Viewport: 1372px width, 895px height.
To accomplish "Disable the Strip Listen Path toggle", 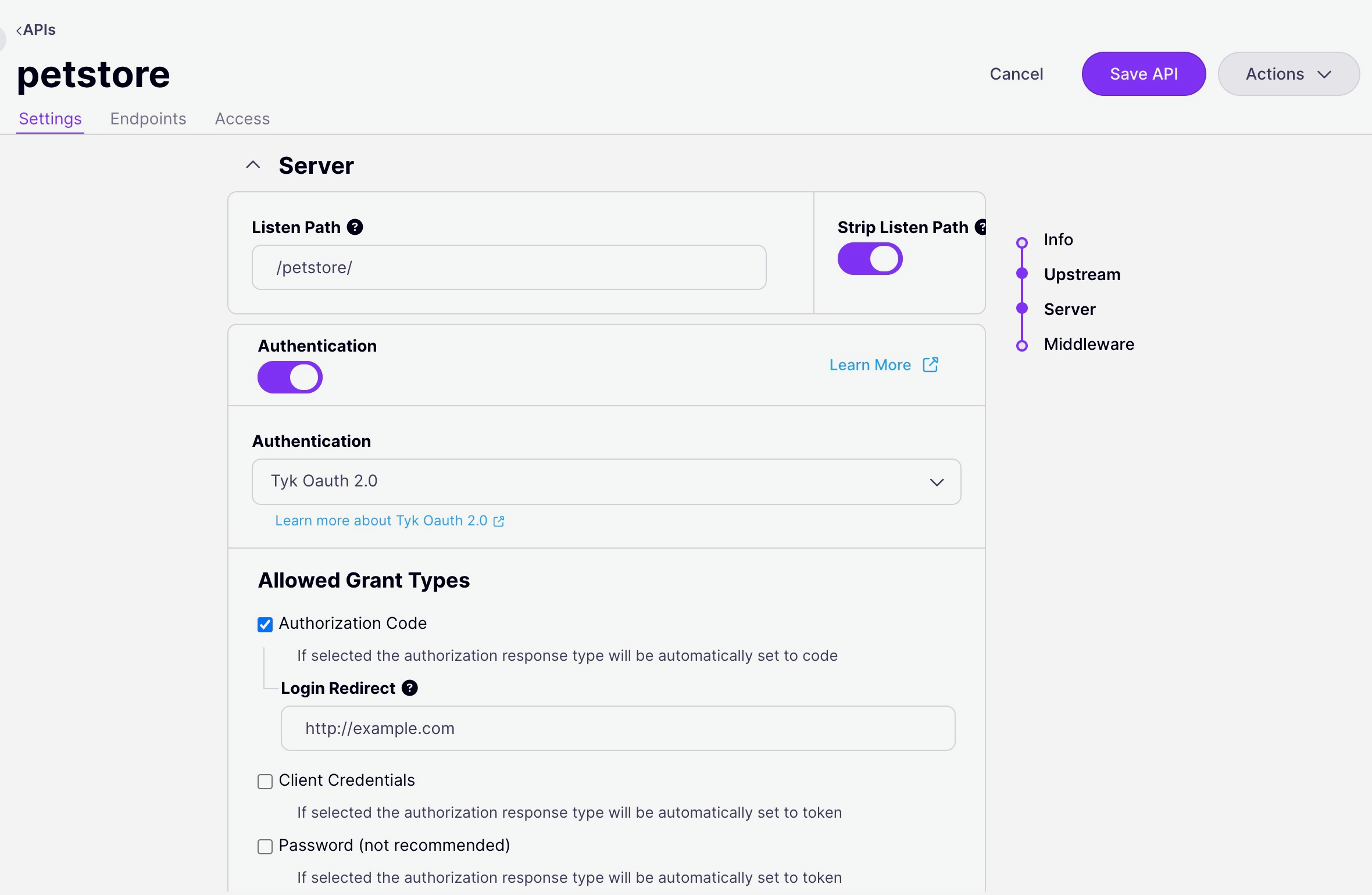I will click(x=870, y=258).
